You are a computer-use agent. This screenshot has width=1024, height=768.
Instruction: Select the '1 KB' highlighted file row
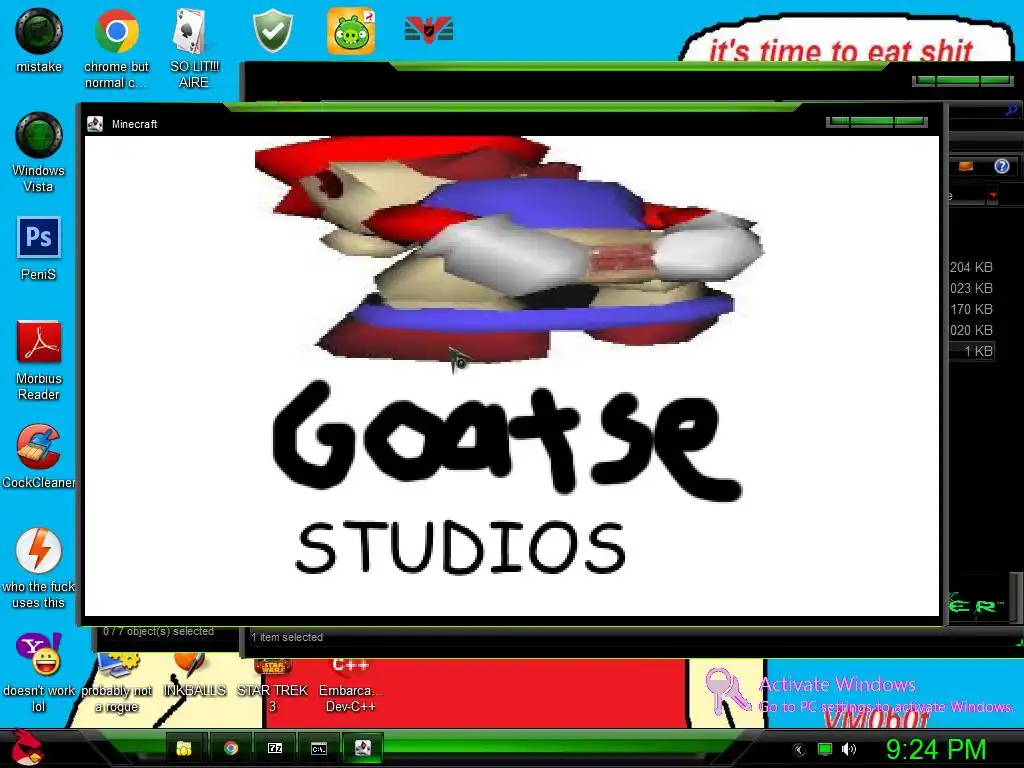[x=971, y=351]
